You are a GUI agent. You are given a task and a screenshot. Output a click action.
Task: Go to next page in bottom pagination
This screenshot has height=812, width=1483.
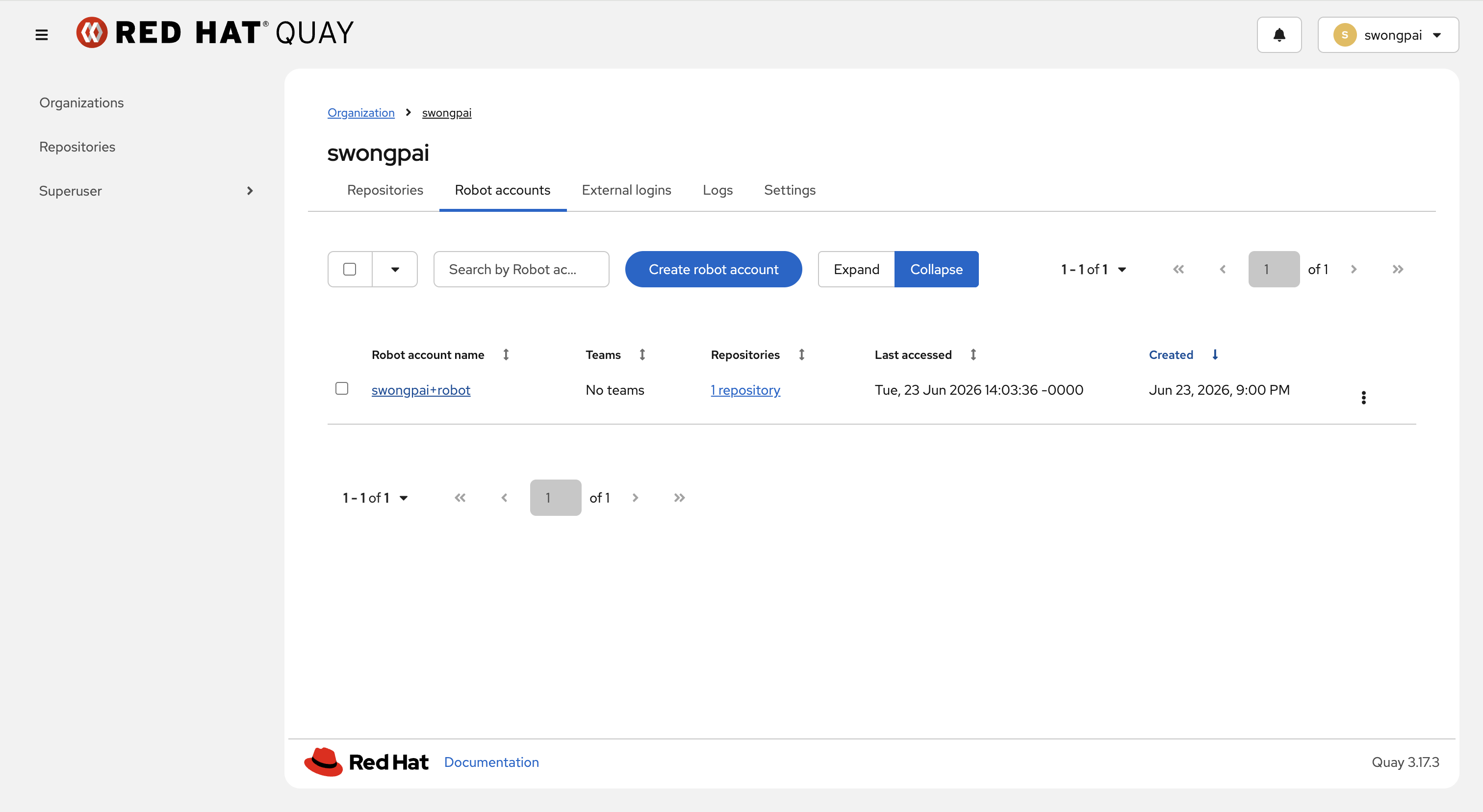(635, 498)
